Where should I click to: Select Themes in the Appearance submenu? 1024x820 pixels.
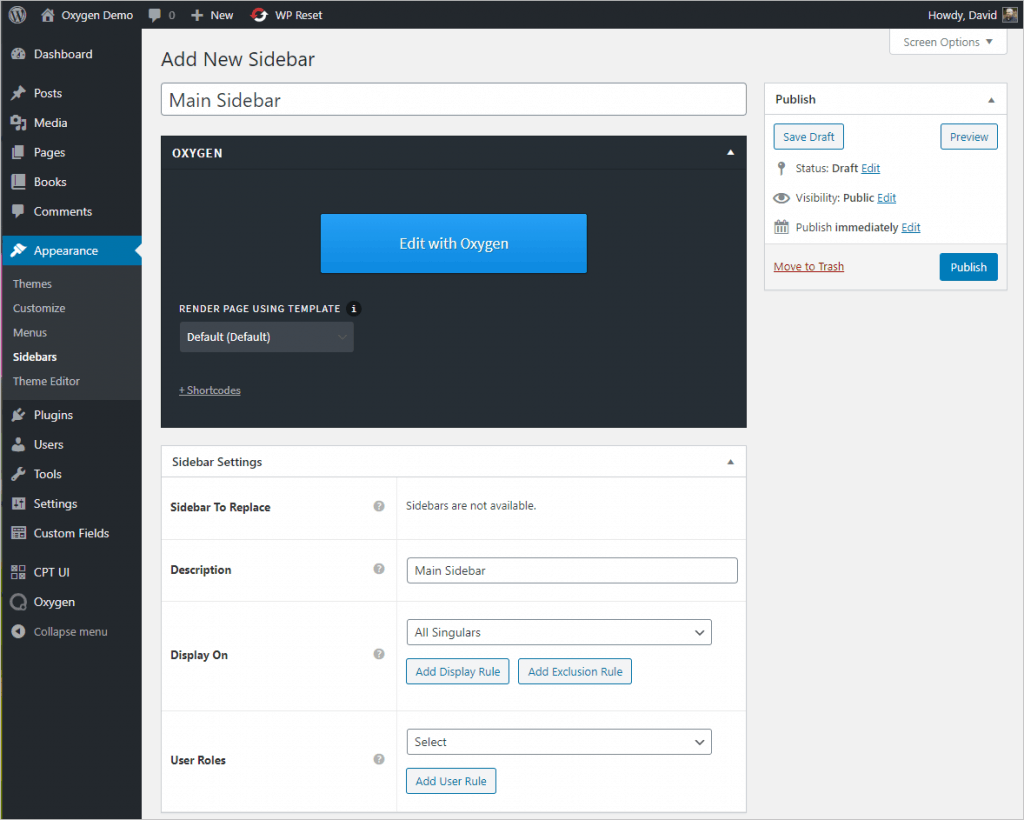(x=34, y=283)
